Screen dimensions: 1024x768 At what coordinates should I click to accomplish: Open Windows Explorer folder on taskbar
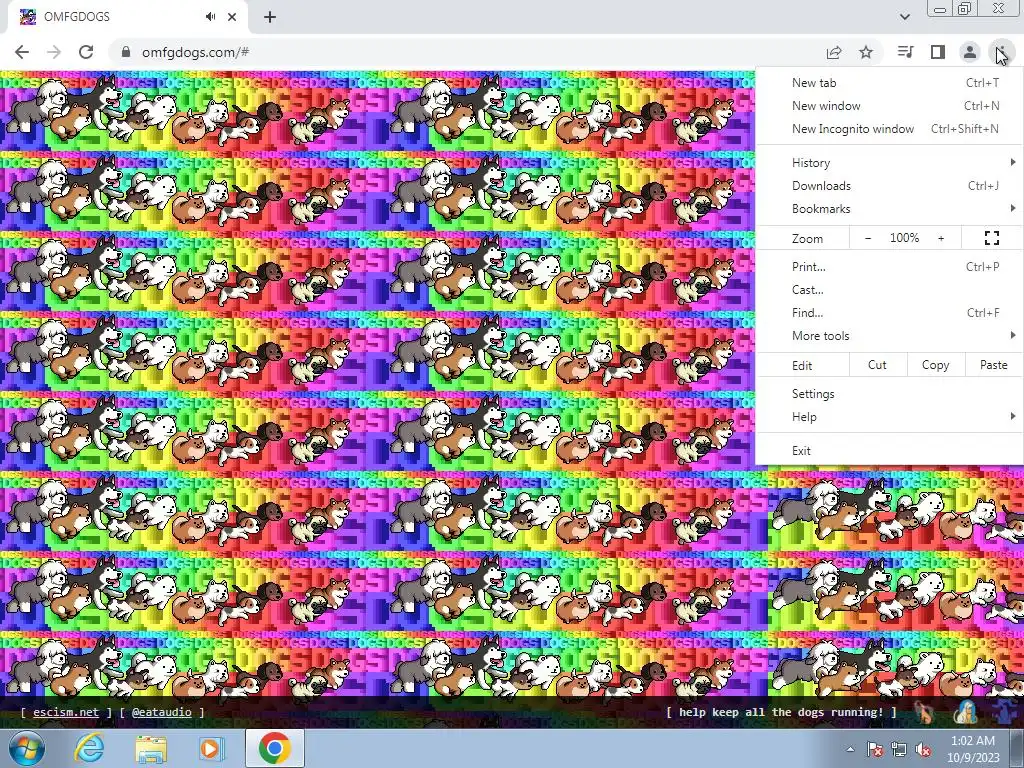click(x=150, y=749)
